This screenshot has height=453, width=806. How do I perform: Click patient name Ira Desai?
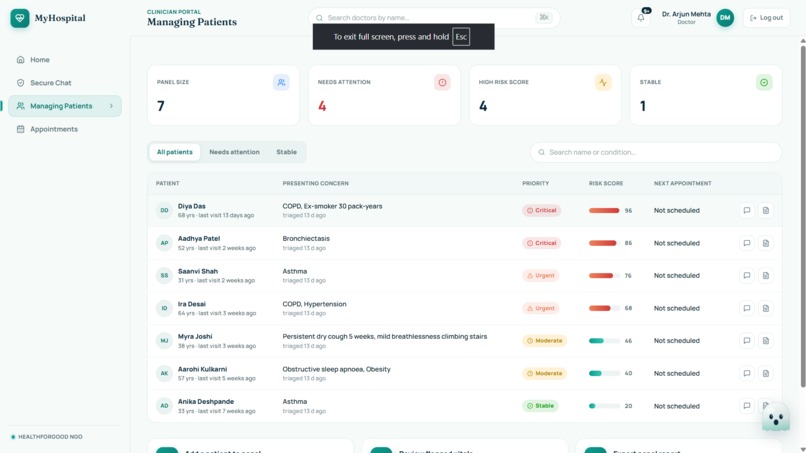tap(192, 304)
